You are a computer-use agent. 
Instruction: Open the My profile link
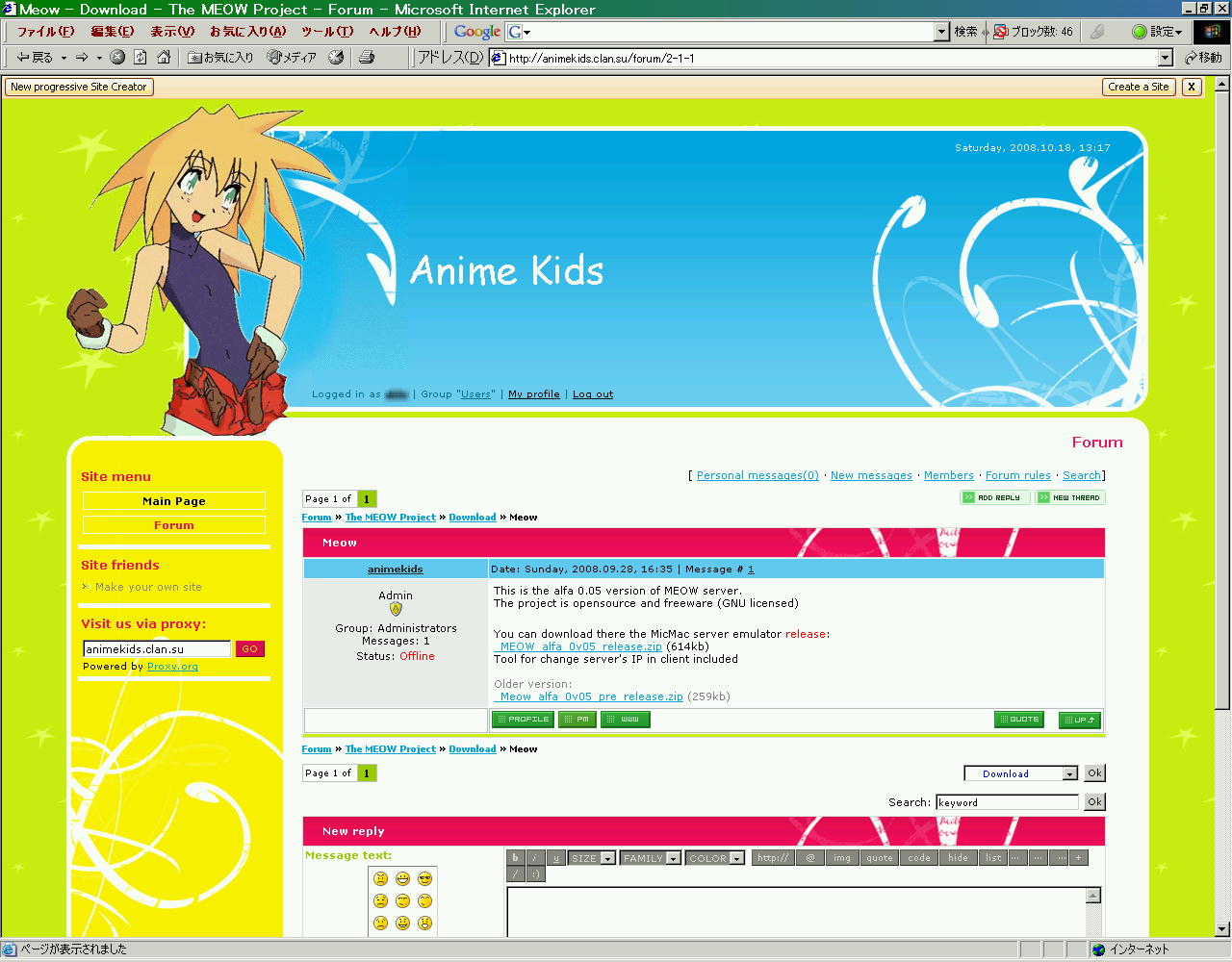[x=534, y=394]
